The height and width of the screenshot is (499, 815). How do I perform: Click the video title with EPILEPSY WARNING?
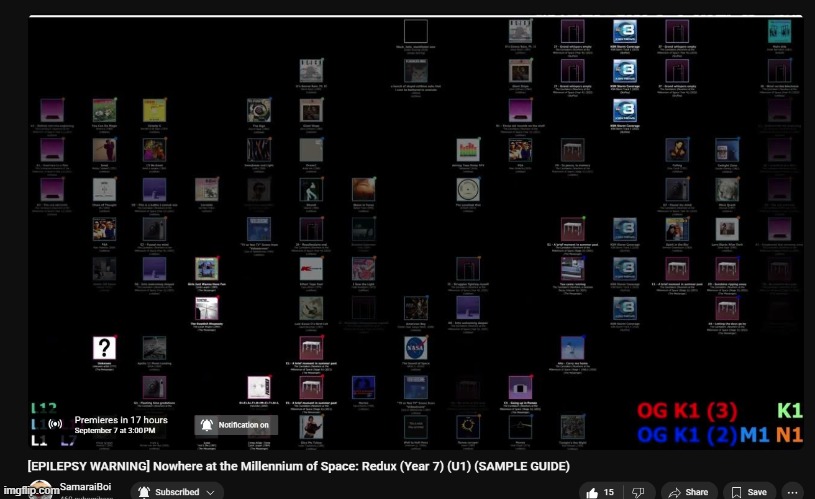(x=298, y=466)
